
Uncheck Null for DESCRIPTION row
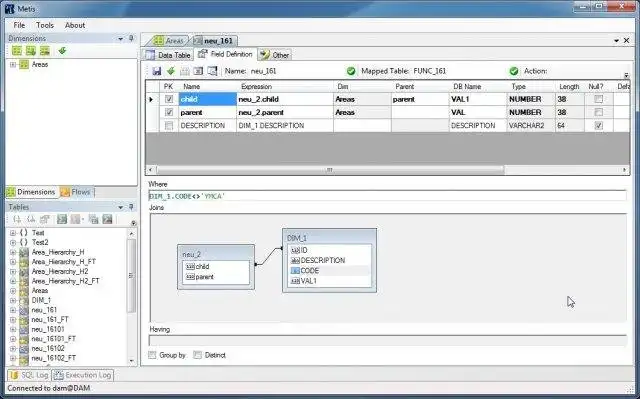tap(598, 126)
